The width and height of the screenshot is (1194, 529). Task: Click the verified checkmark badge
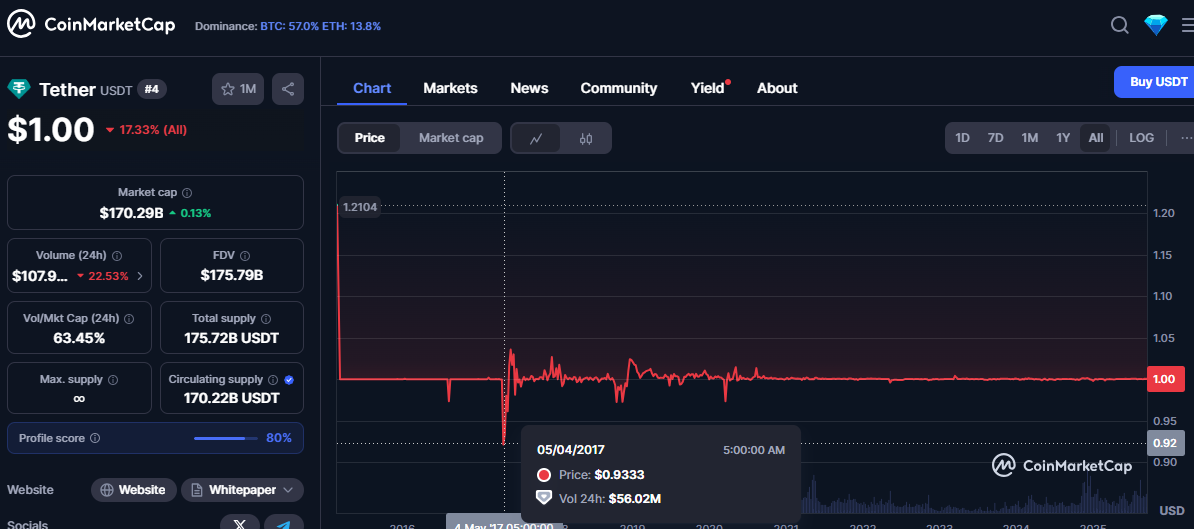pyautogui.click(x=289, y=379)
